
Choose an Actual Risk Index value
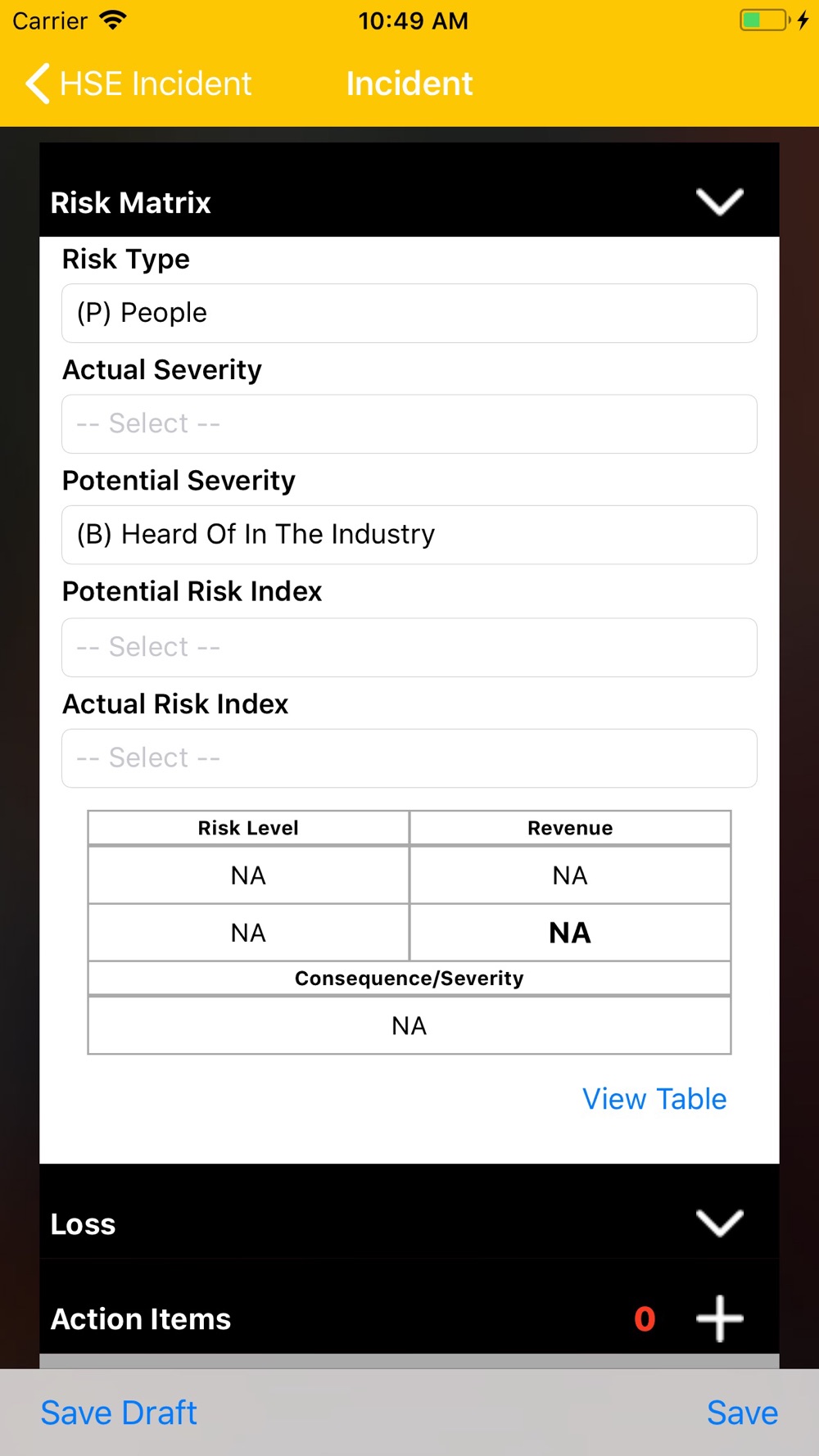pyautogui.click(x=409, y=758)
